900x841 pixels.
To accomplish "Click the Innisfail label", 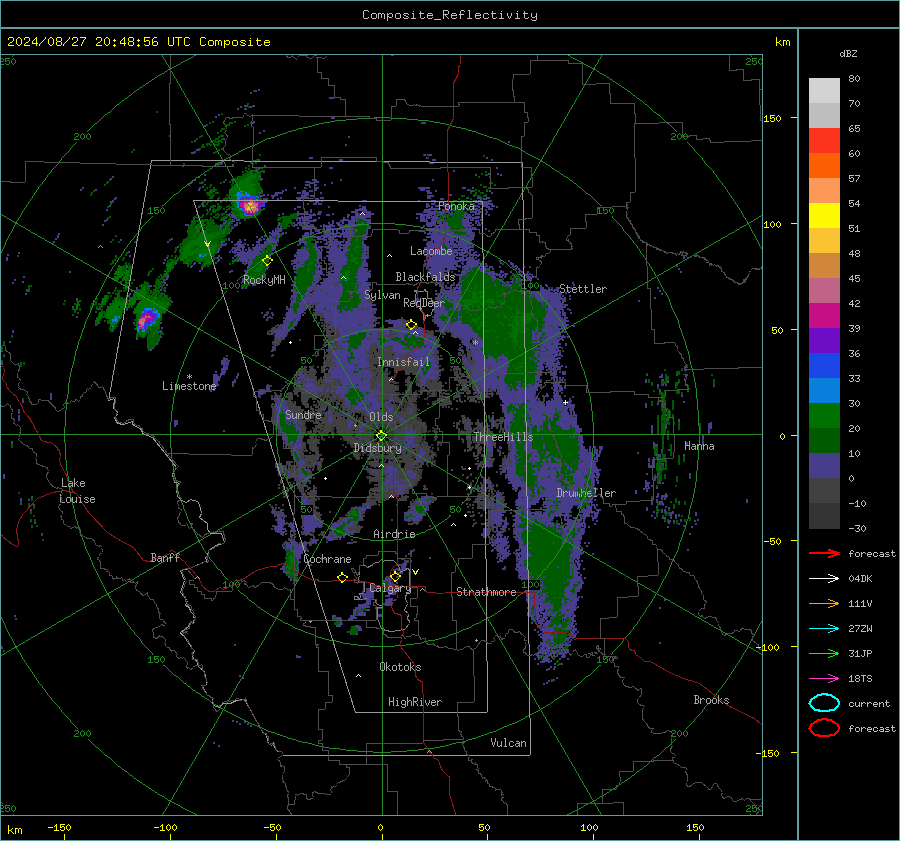I will tap(403, 362).
